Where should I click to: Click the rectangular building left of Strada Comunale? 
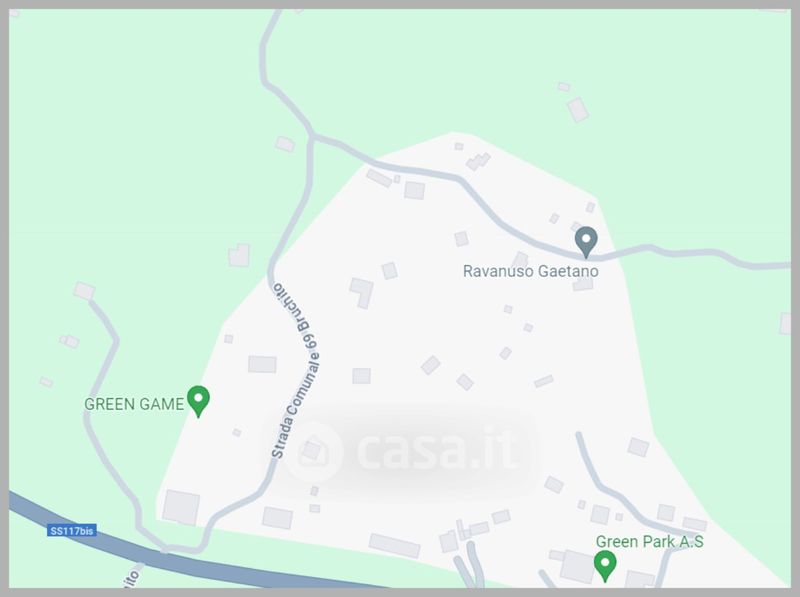(x=262, y=364)
